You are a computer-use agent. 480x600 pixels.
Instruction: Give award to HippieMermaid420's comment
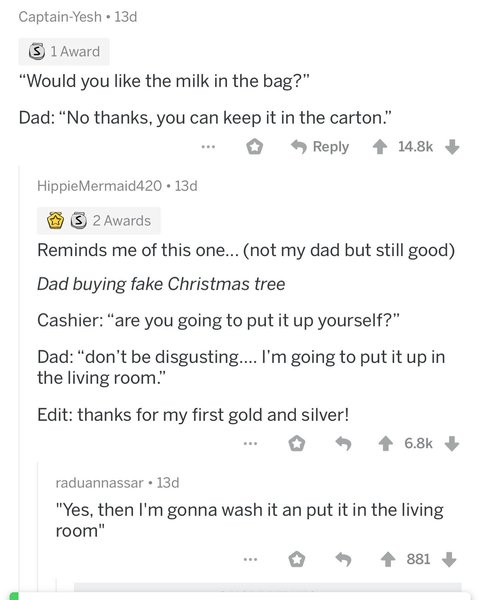[297, 444]
